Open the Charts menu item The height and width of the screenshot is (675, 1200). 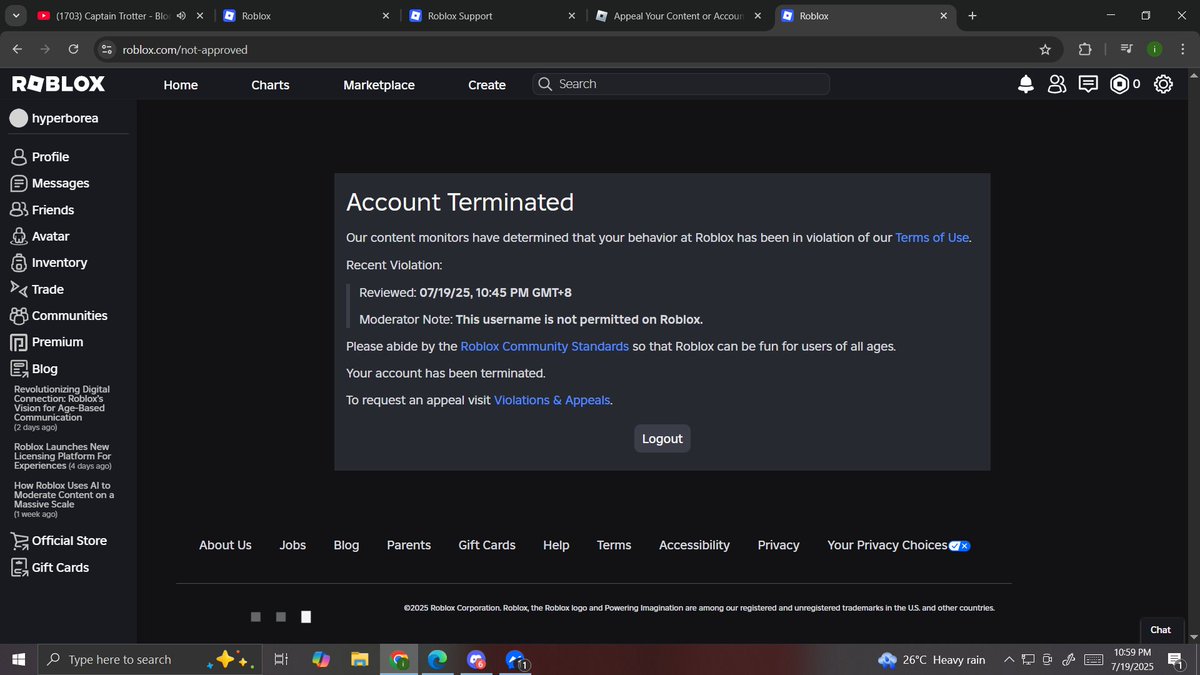pyautogui.click(x=270, y=85)
